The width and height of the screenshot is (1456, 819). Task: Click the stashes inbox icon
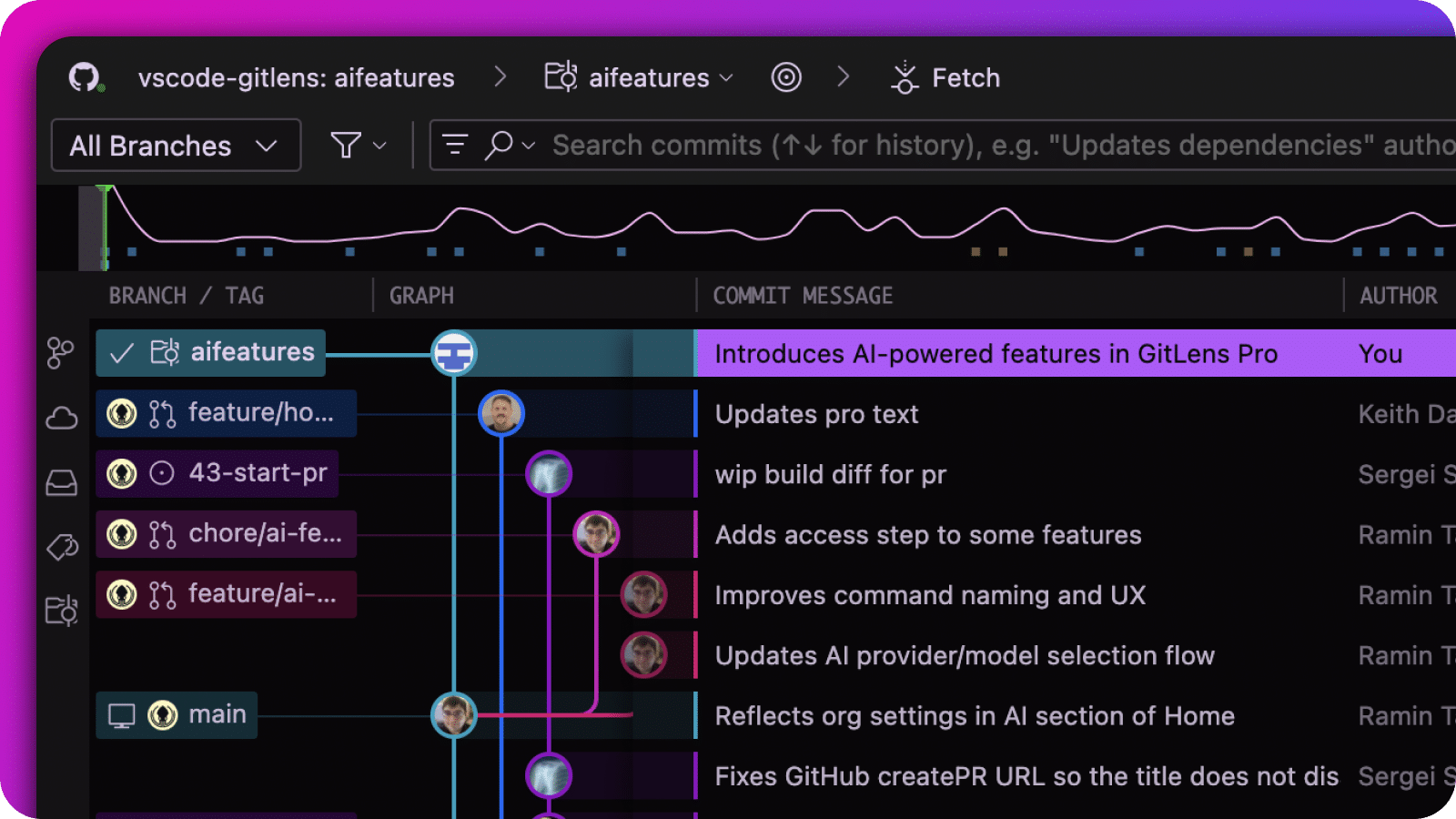[60, 480]
